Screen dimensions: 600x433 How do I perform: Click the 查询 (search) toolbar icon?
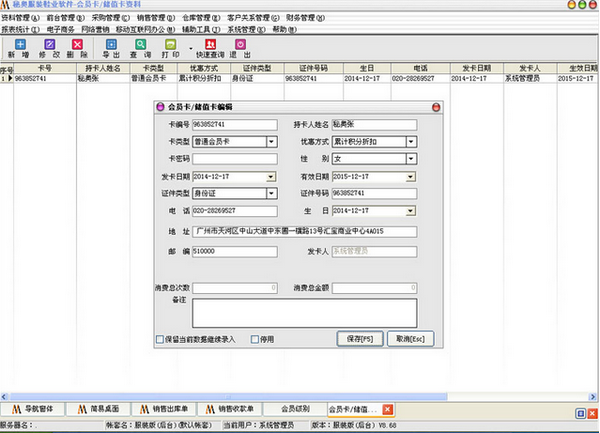[140, 44]
